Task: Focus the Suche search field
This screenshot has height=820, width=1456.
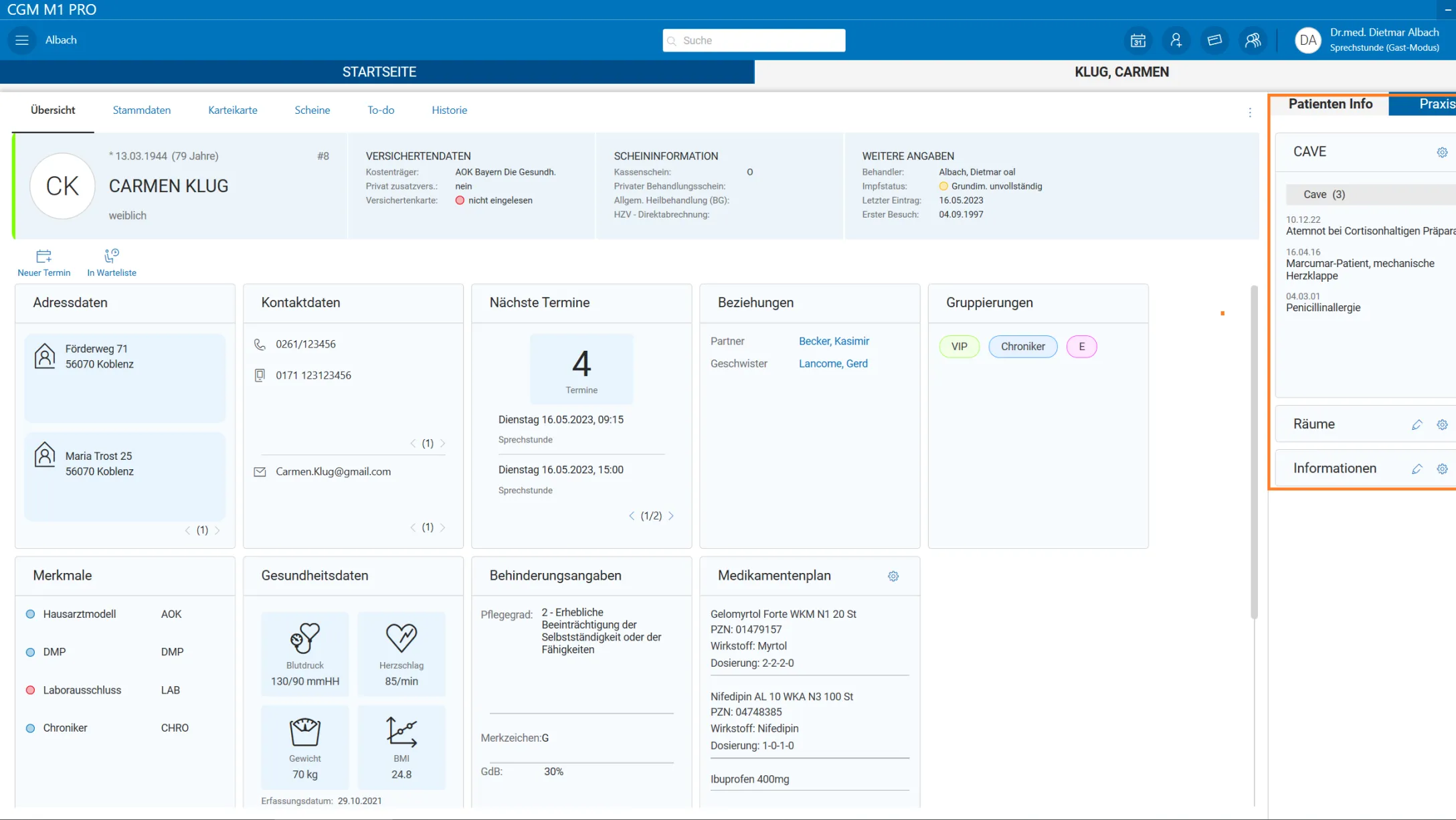Action: 754,40
